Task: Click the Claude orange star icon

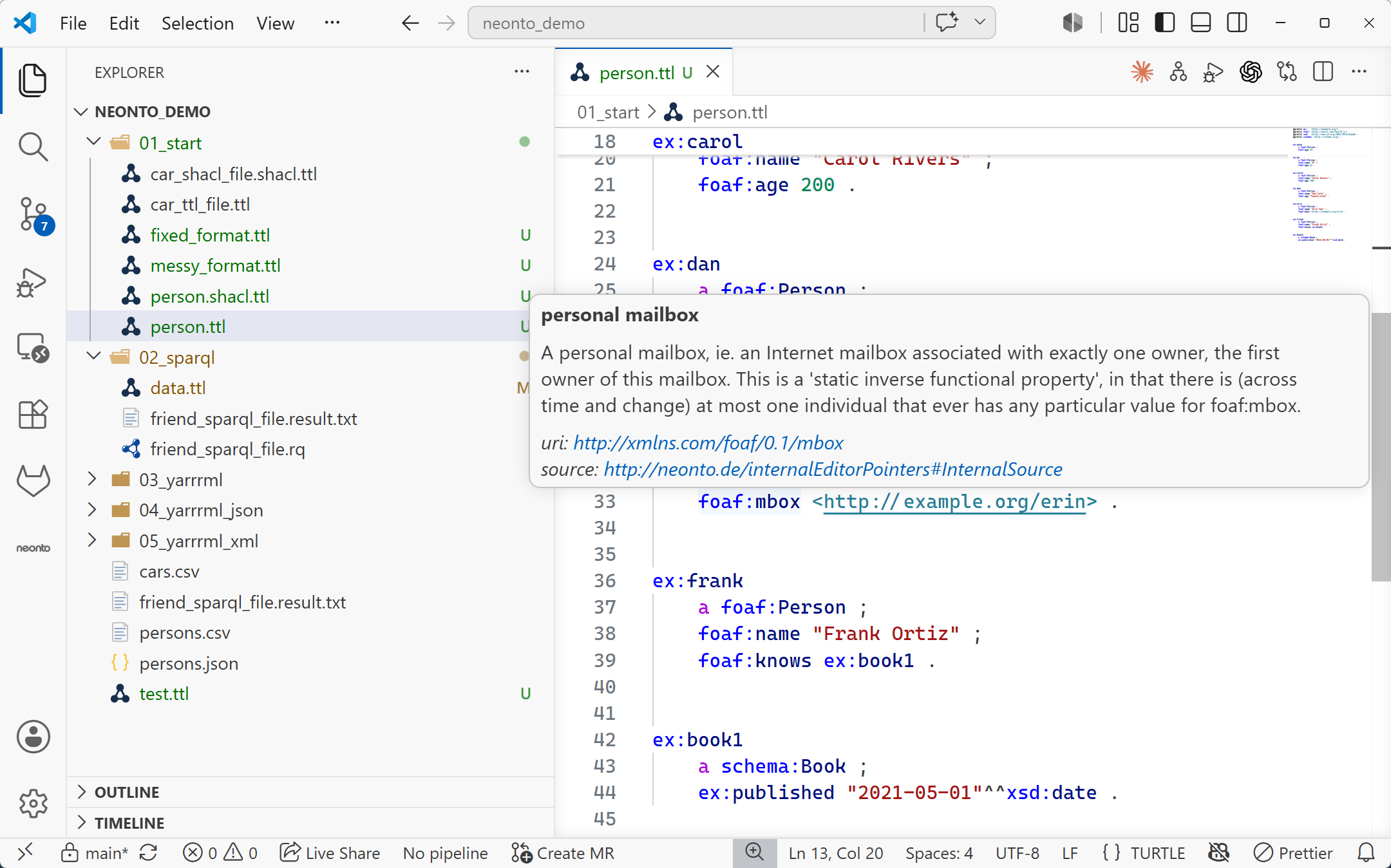Action: click(1142, 72)
